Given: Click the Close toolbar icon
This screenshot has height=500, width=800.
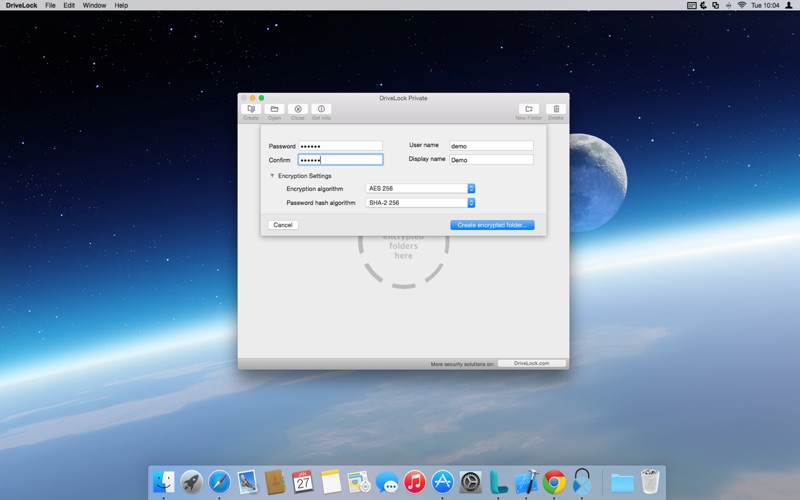Looking at the screenshot, I should tap(297, 109).
